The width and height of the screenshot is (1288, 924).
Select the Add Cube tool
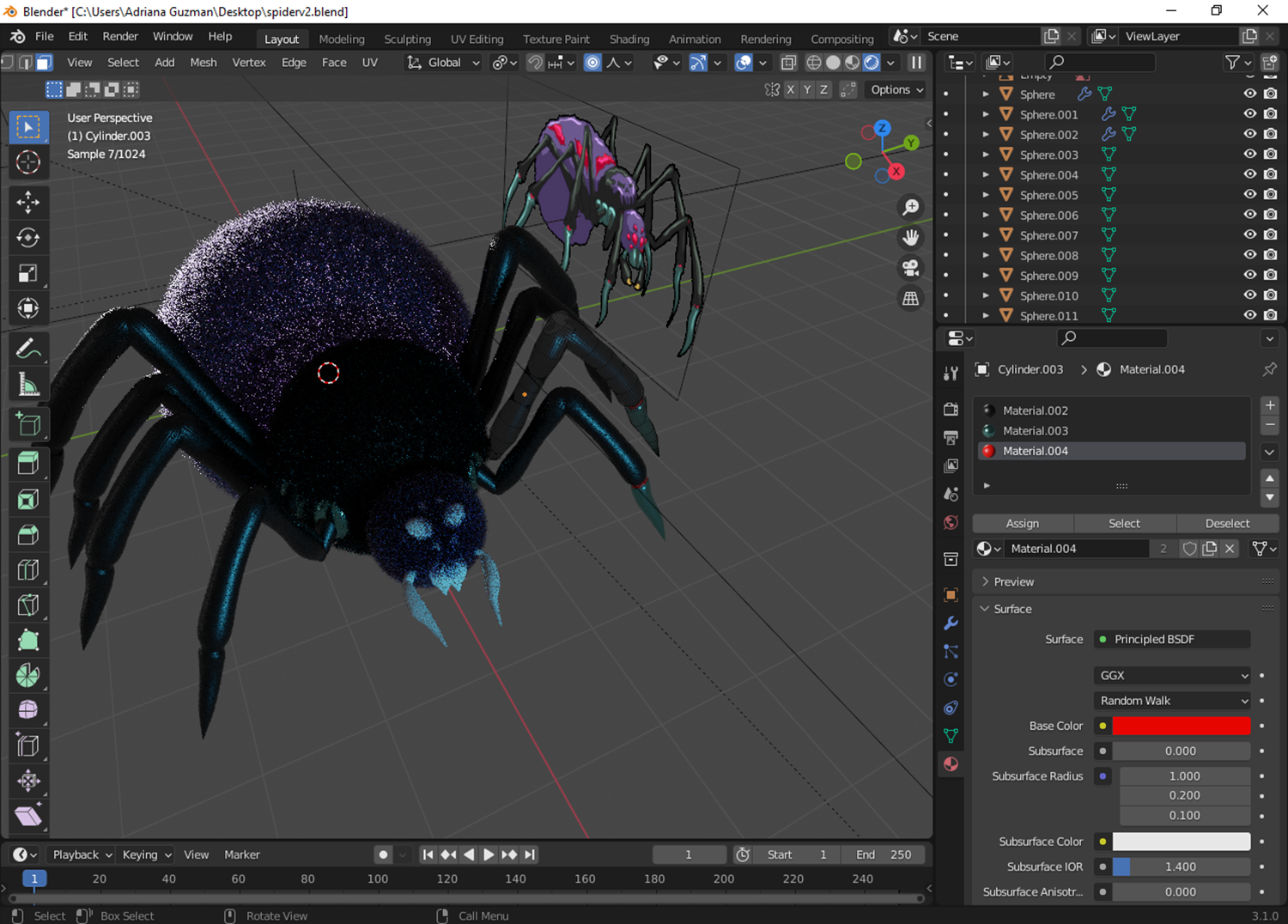tap(27, 424)
